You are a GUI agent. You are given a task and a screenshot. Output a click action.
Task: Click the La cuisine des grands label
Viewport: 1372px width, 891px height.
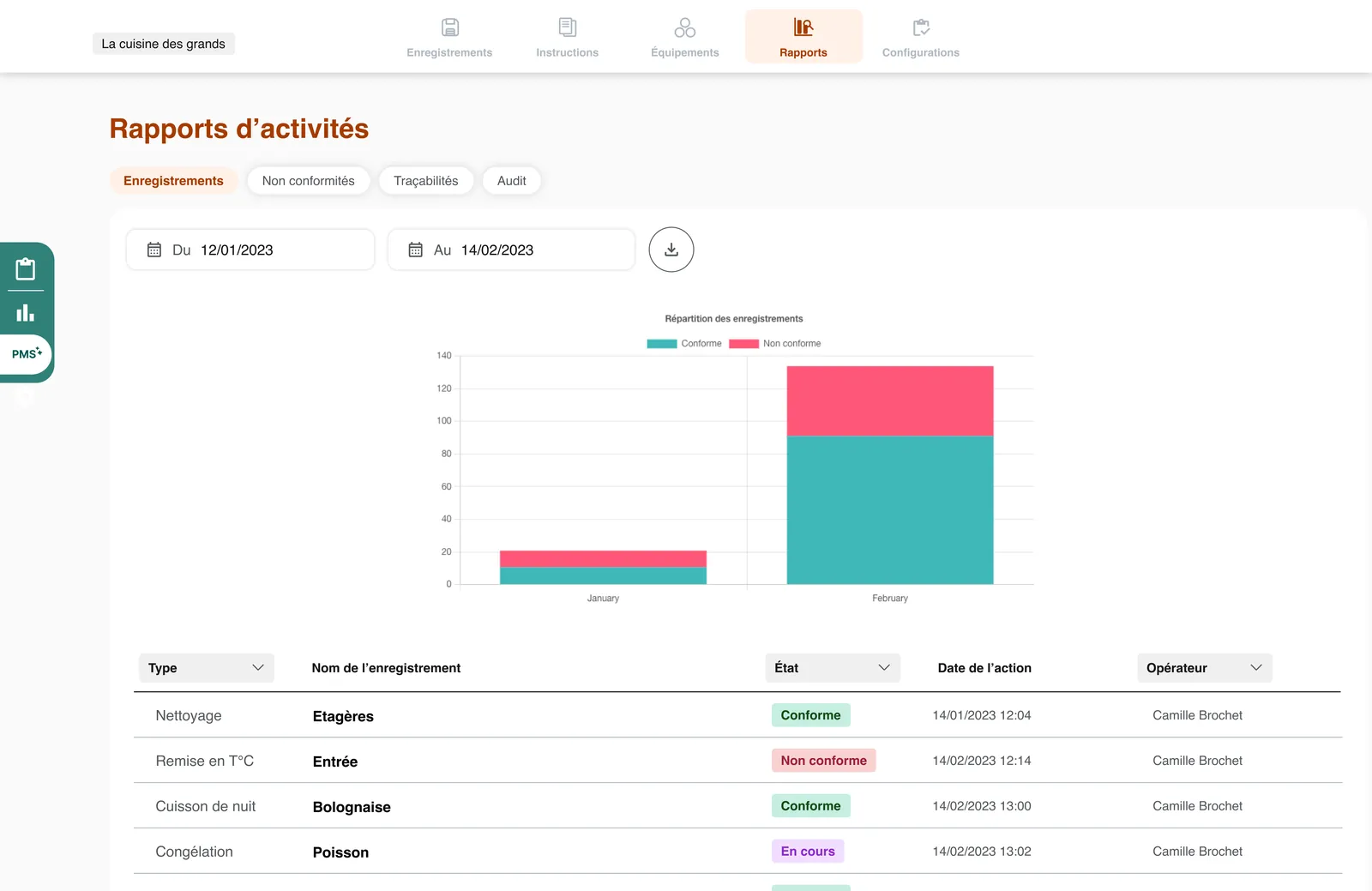164,44
